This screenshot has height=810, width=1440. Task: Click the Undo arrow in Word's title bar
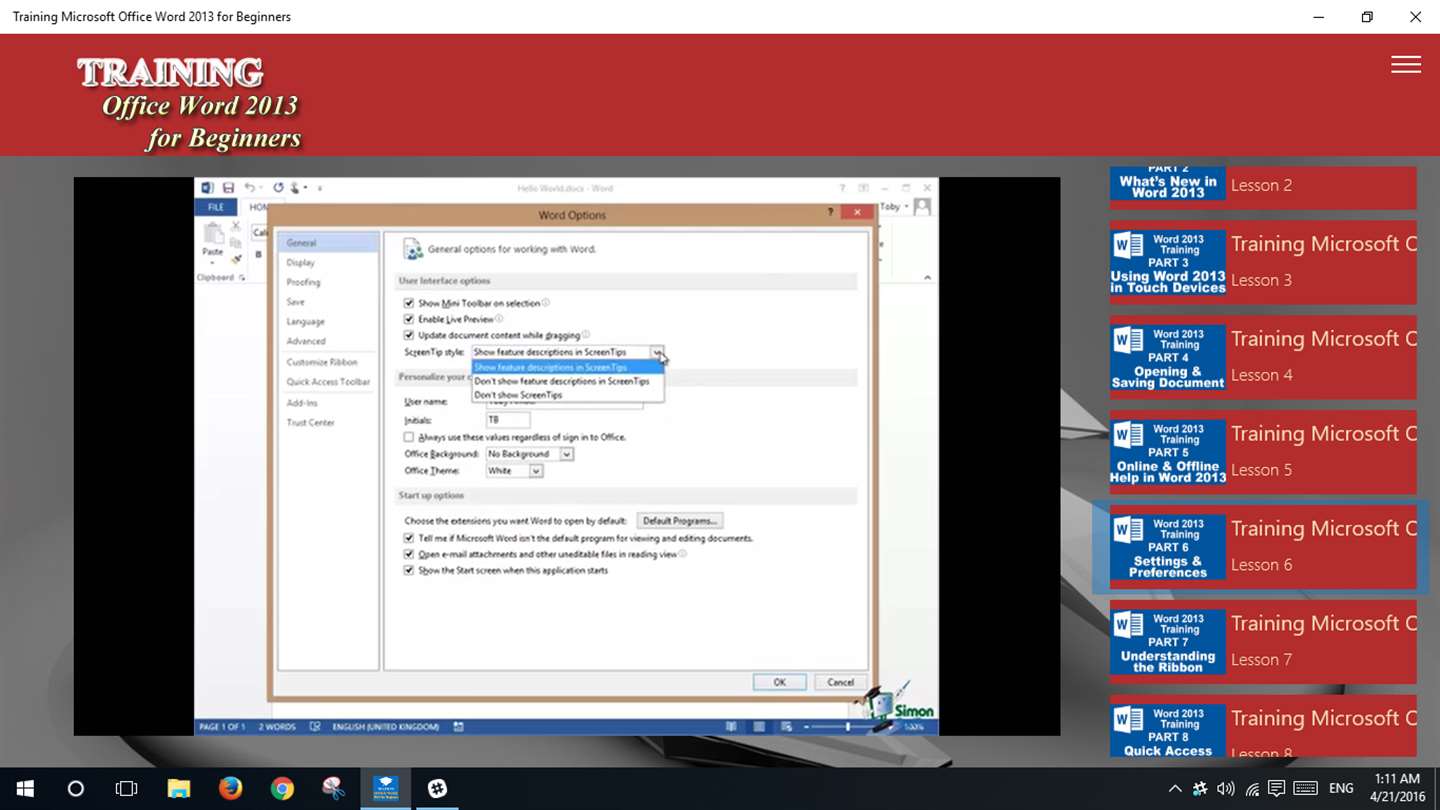click(249, 188)
